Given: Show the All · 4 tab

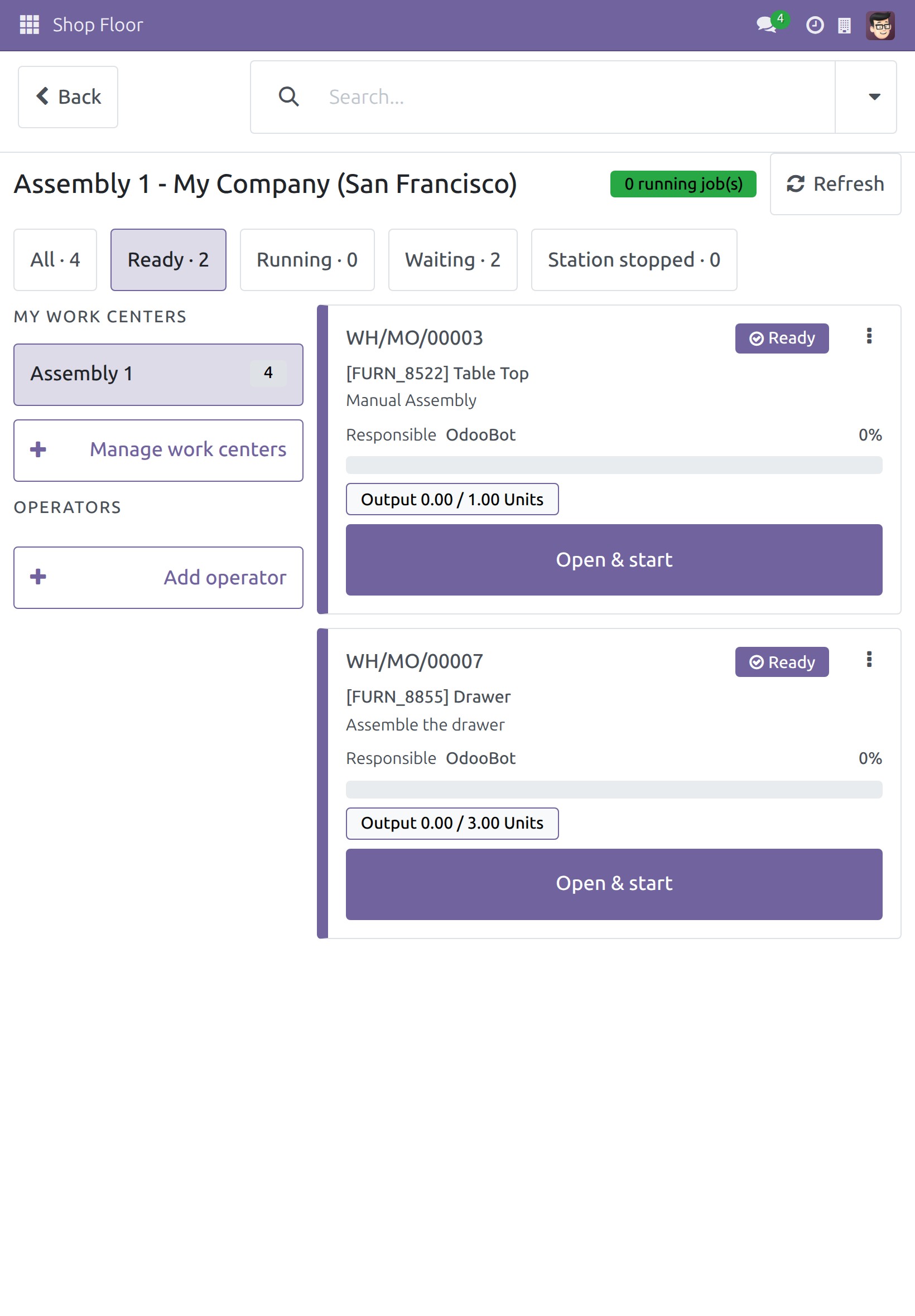Looking at the screenshot, I should (55, 259).
